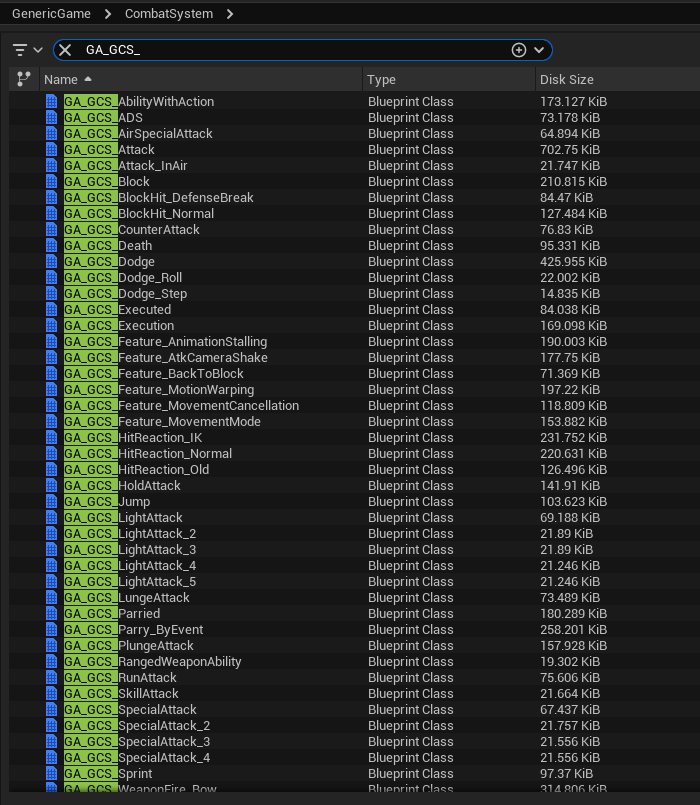Expand chevron after CombatSystem breadcrumb
Image resolution: width=700 pixels, height=805 pixels.
(230, 14)
